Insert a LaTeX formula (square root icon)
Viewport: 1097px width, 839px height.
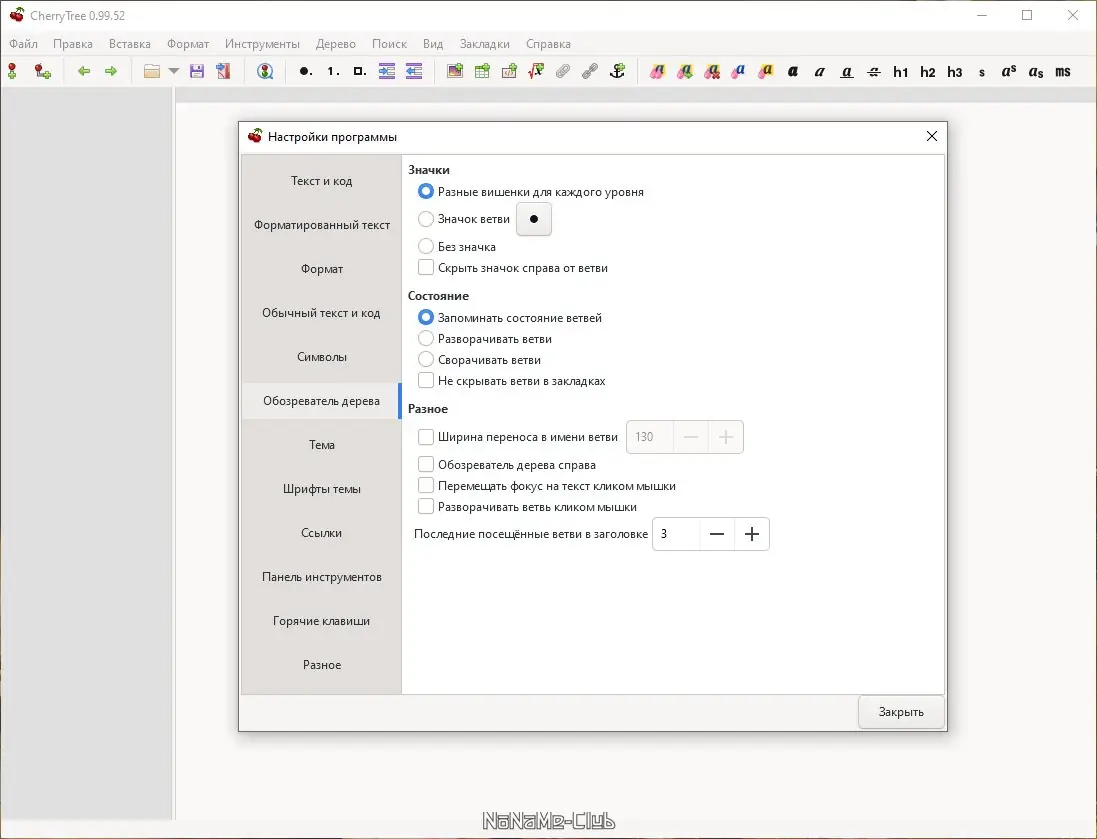536,71
